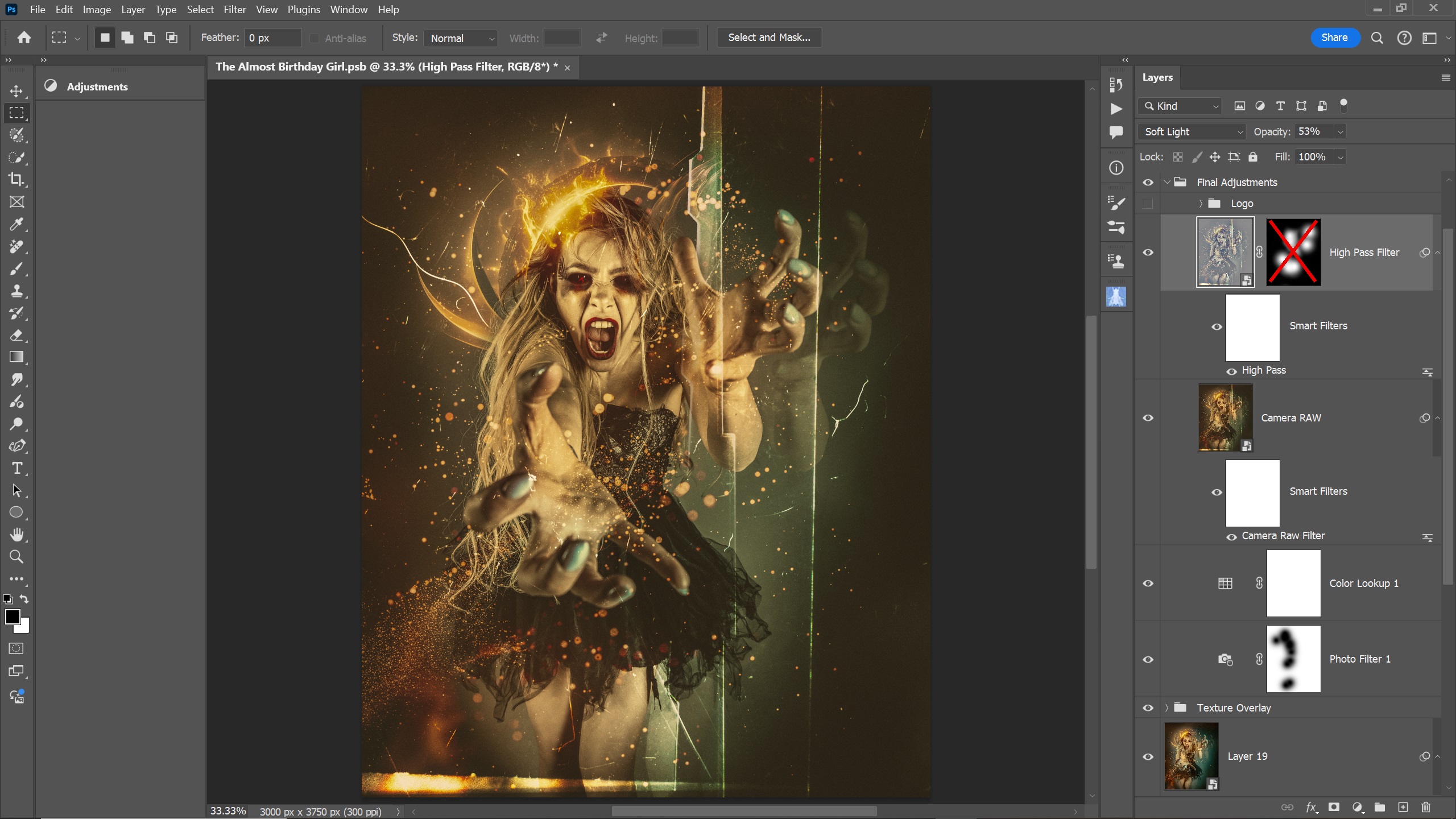Image resolution: width=1456 pixels, height=819 pixels.
Task: Hide the Camera RAW layer
Action: [1148, 418]
